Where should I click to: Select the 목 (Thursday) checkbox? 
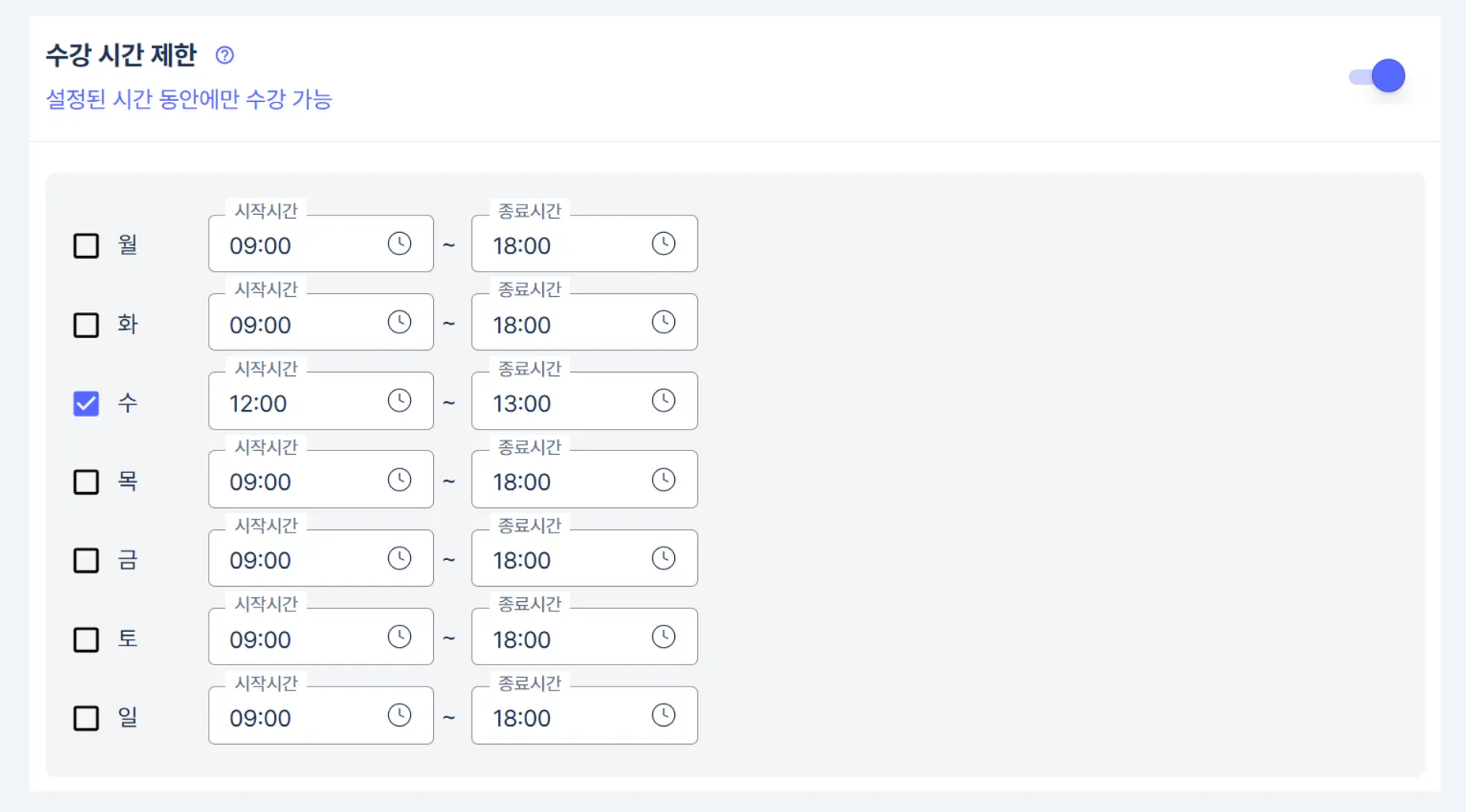coord(86,482)
